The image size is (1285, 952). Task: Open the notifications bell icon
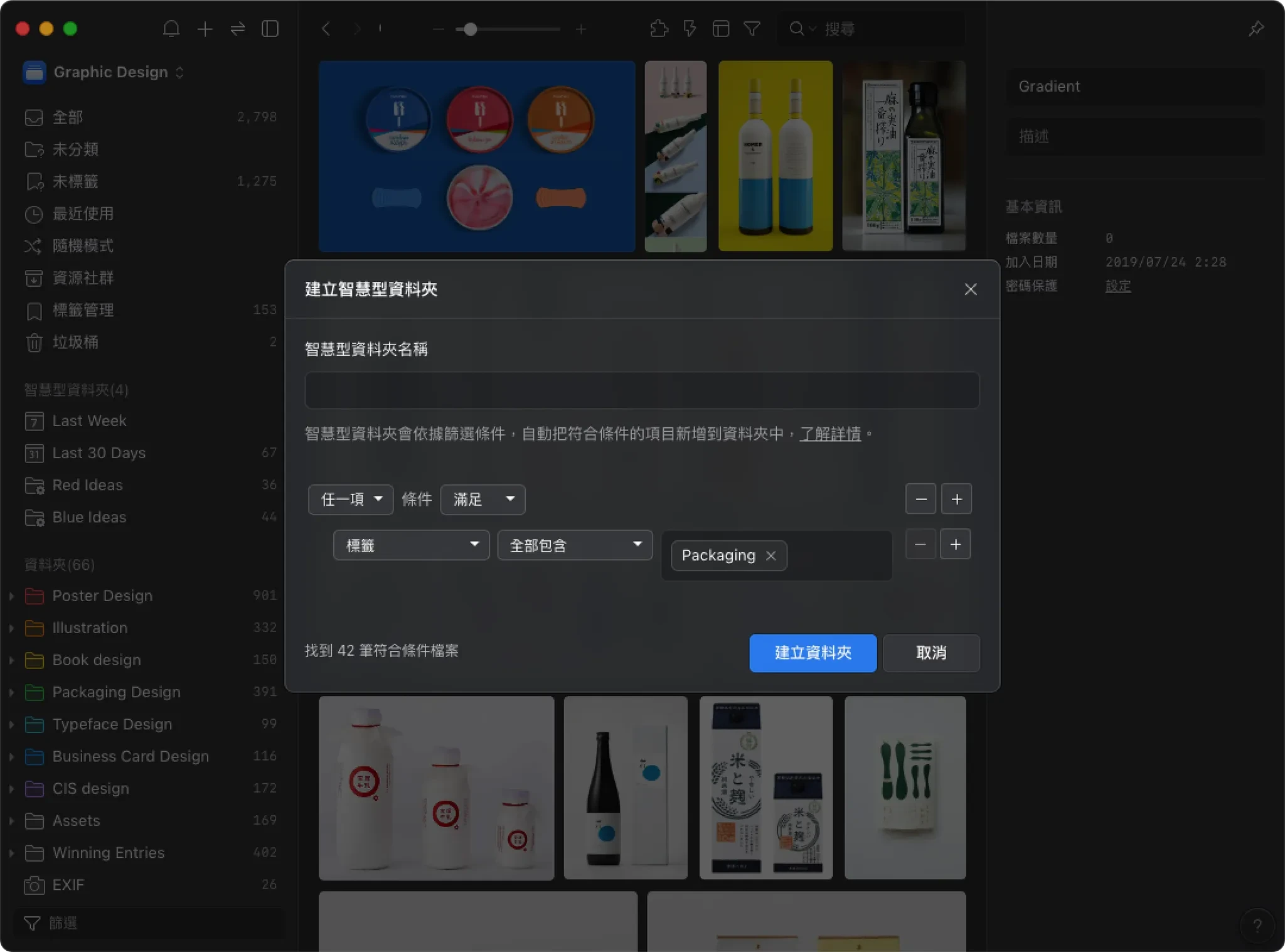point(171,29)
